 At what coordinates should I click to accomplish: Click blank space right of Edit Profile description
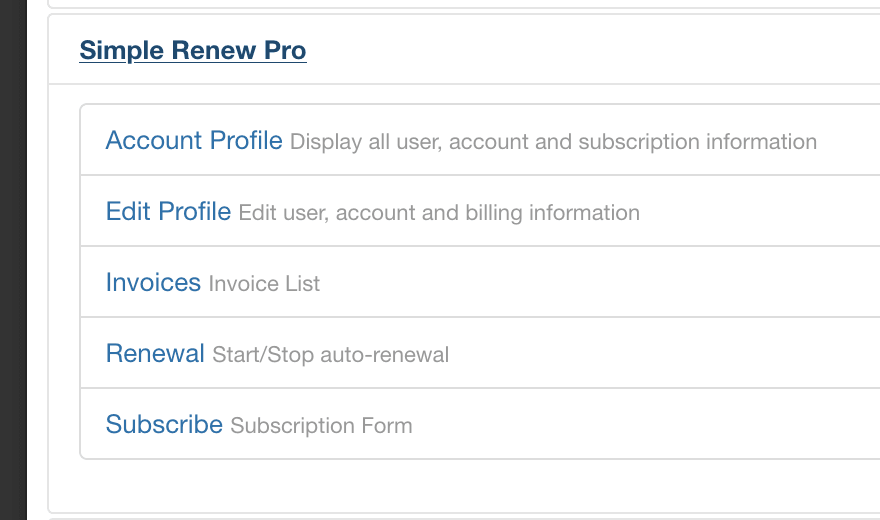point(760,213)
